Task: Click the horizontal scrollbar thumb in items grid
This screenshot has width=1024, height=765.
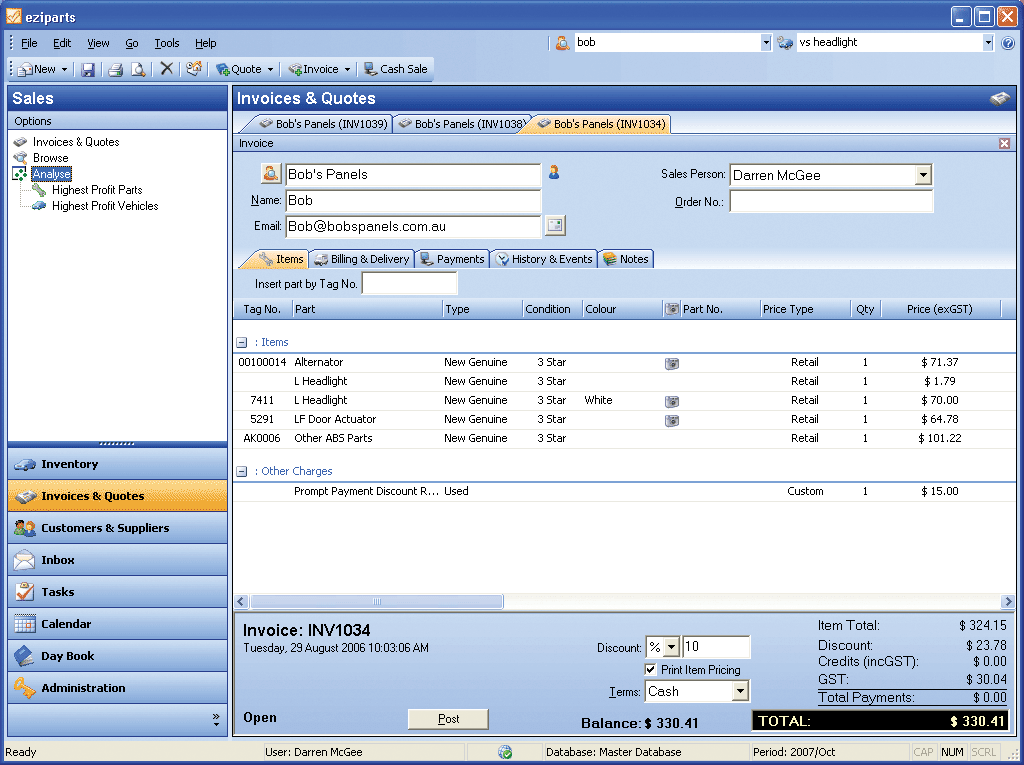Action: coord(377,602)
